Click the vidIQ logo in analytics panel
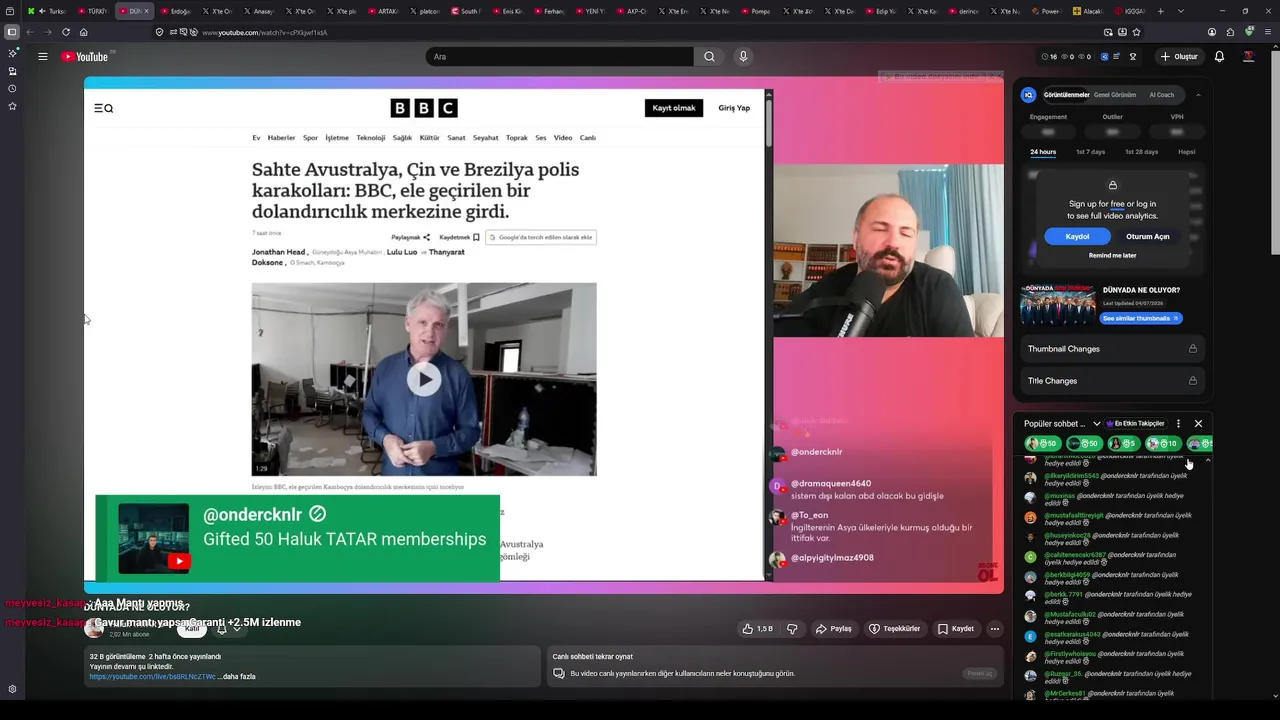 1028,95
